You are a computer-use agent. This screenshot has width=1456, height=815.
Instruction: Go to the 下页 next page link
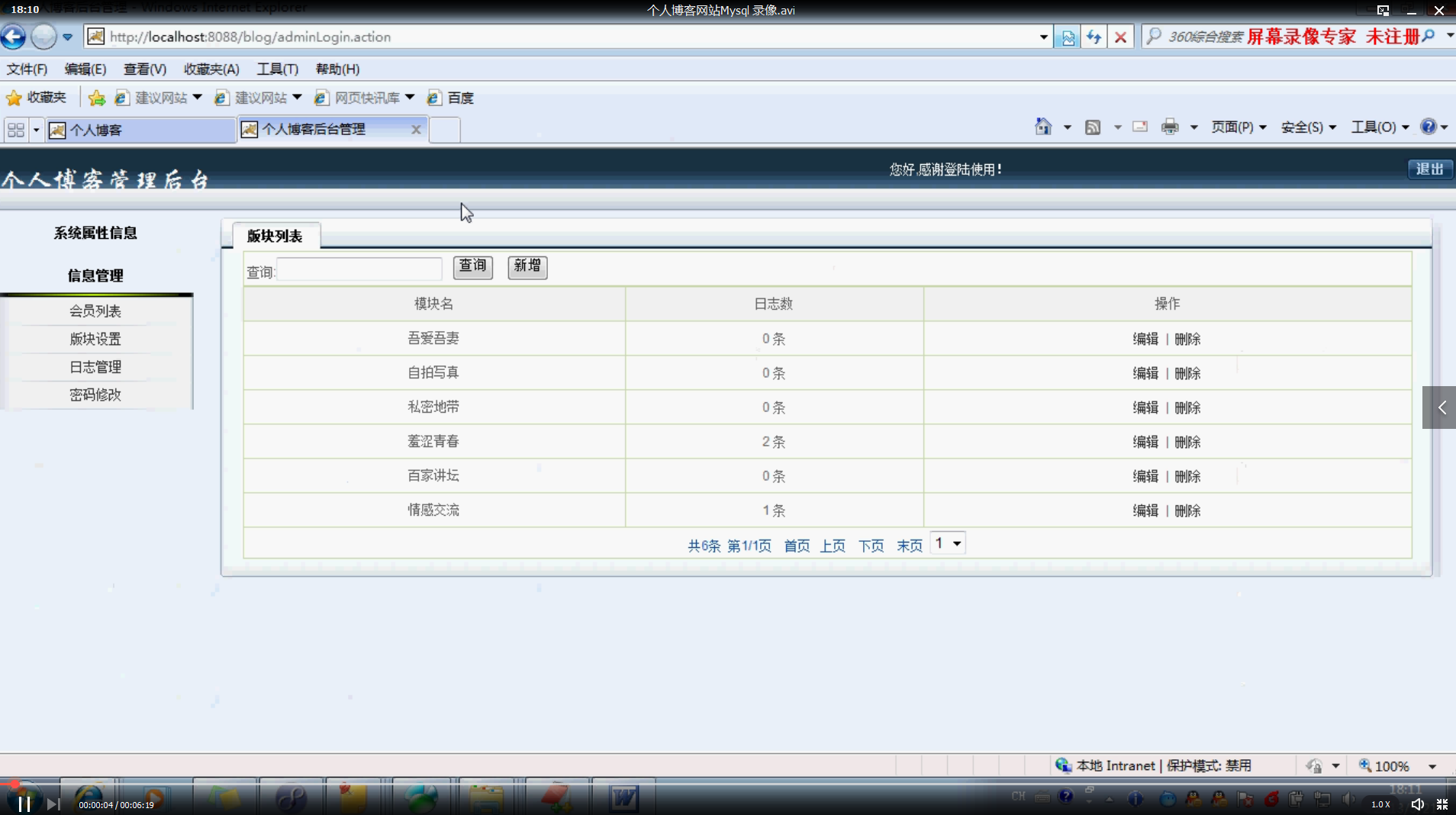tap(871, 546)
